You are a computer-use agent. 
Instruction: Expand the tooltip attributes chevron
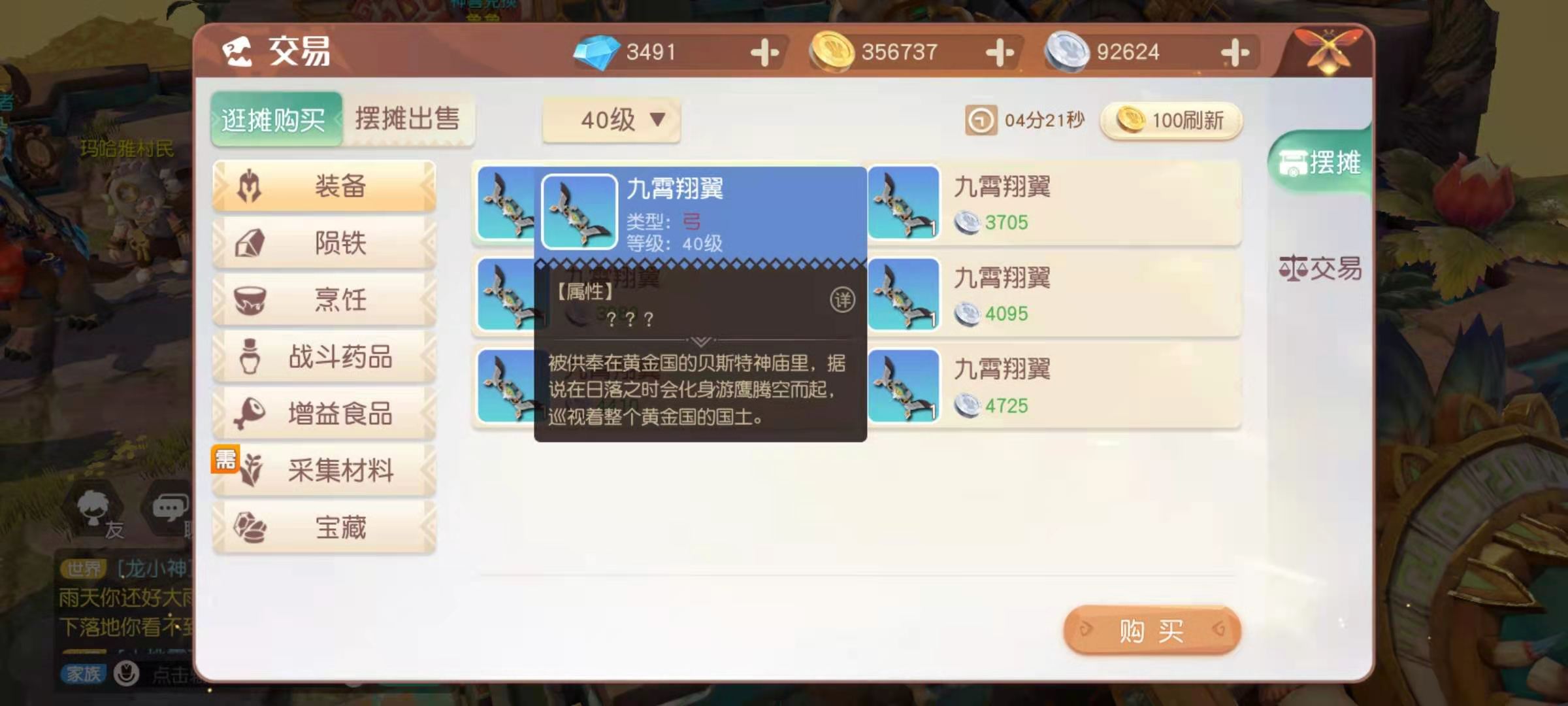pos(700,342)
